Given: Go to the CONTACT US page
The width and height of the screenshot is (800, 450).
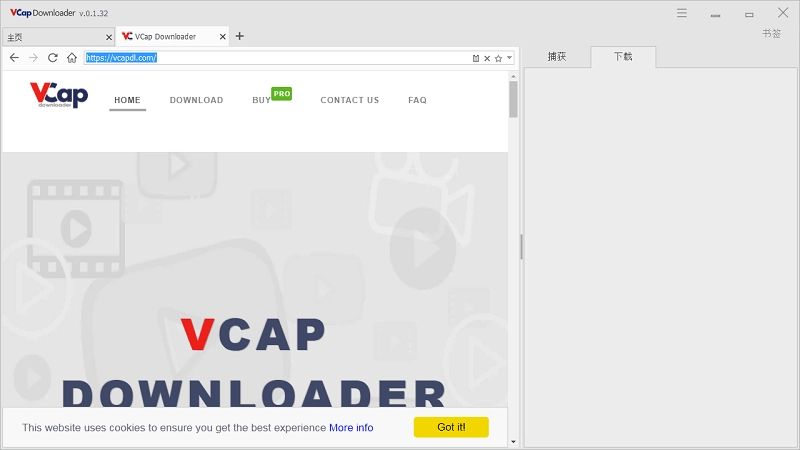Looking at the screenshot, I should coord(349,100).
